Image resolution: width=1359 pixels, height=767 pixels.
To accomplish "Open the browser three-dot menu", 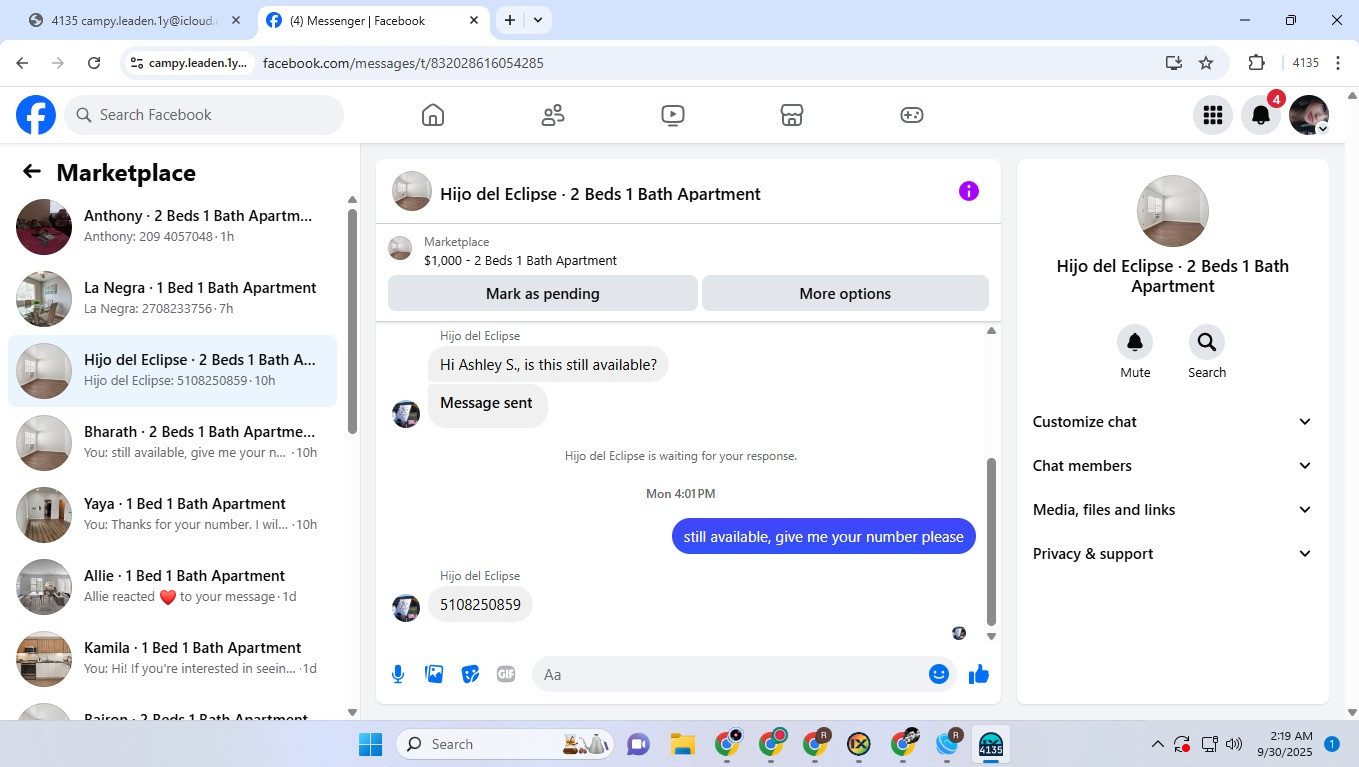I will click(x=1338, y=63).
